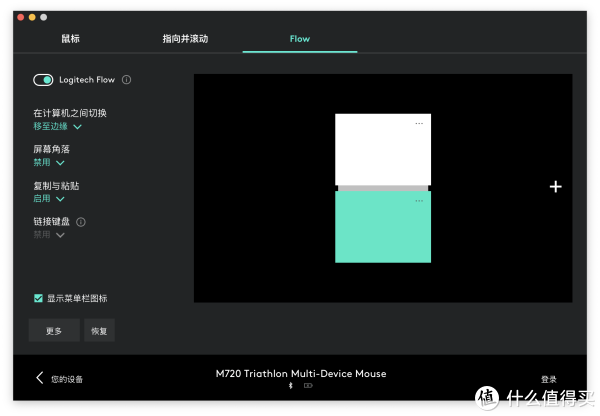Viewport: 600px width, 416px height.
Task: Uncheck the 显示菜单栏图标 checkbox
Action: [x=38, y=298]
